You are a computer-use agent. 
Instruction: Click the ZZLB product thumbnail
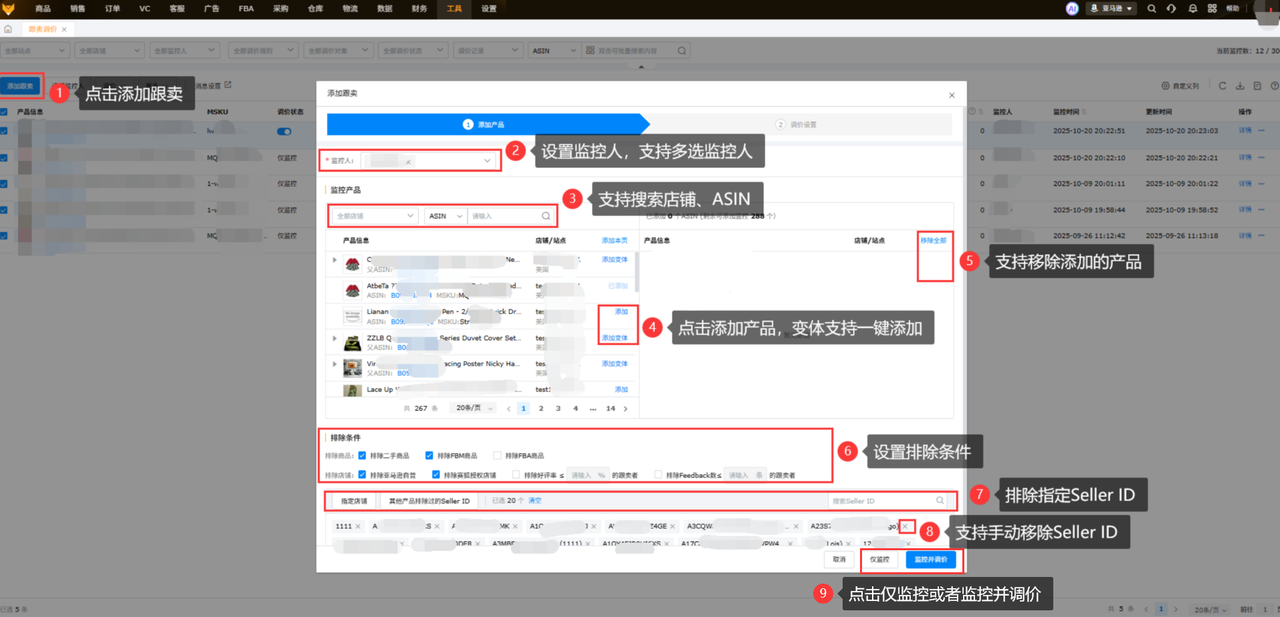point(352,342)
